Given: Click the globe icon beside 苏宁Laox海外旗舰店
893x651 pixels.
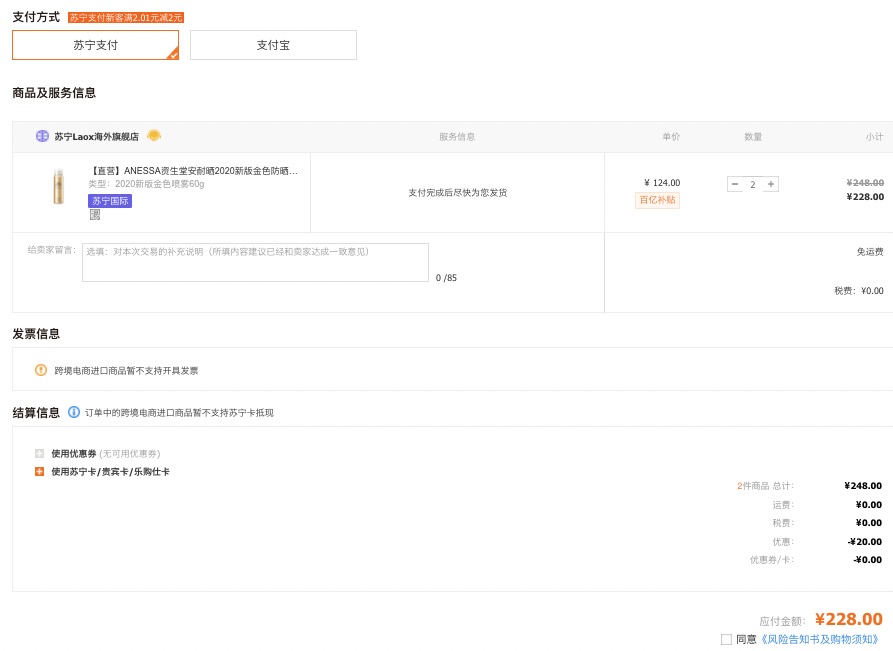Looking at the screenshot, I should 42,136.
